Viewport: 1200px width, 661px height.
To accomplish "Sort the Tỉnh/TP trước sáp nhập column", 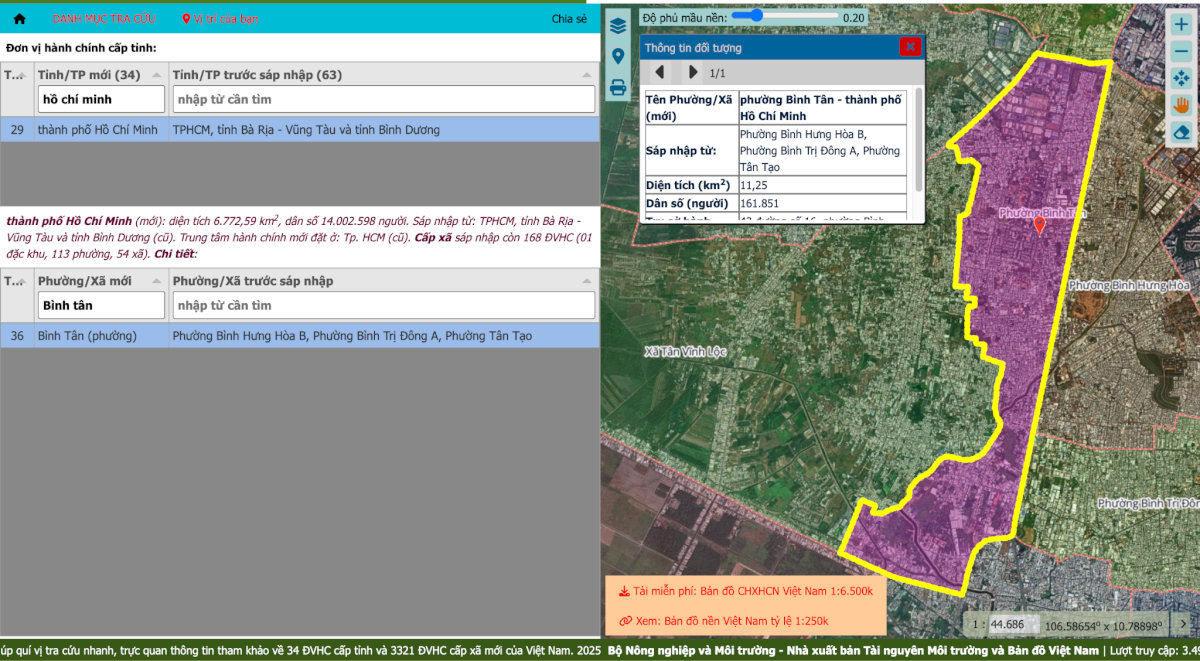I will click(586, 75).
